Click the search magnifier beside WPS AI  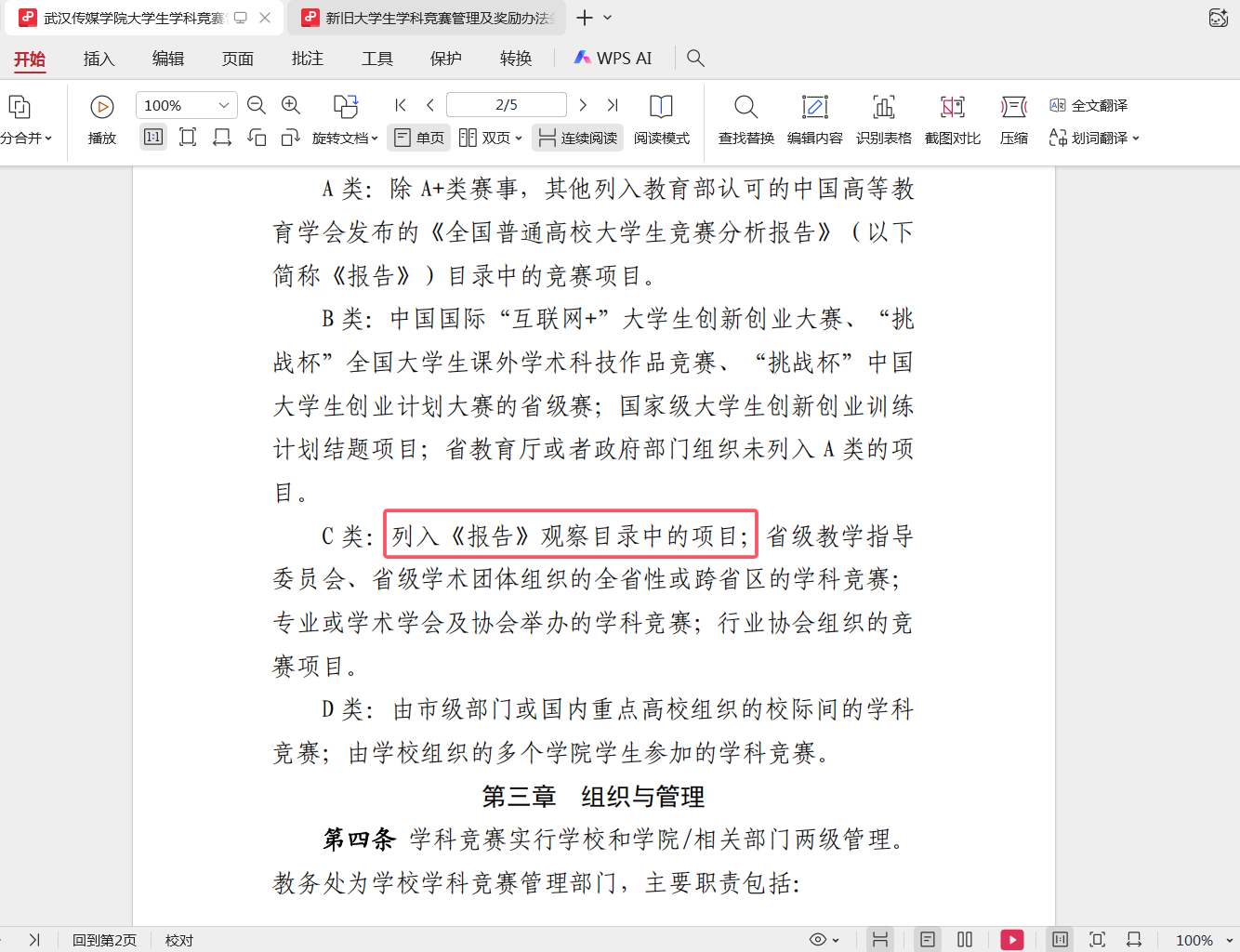[x=695, y=58]
